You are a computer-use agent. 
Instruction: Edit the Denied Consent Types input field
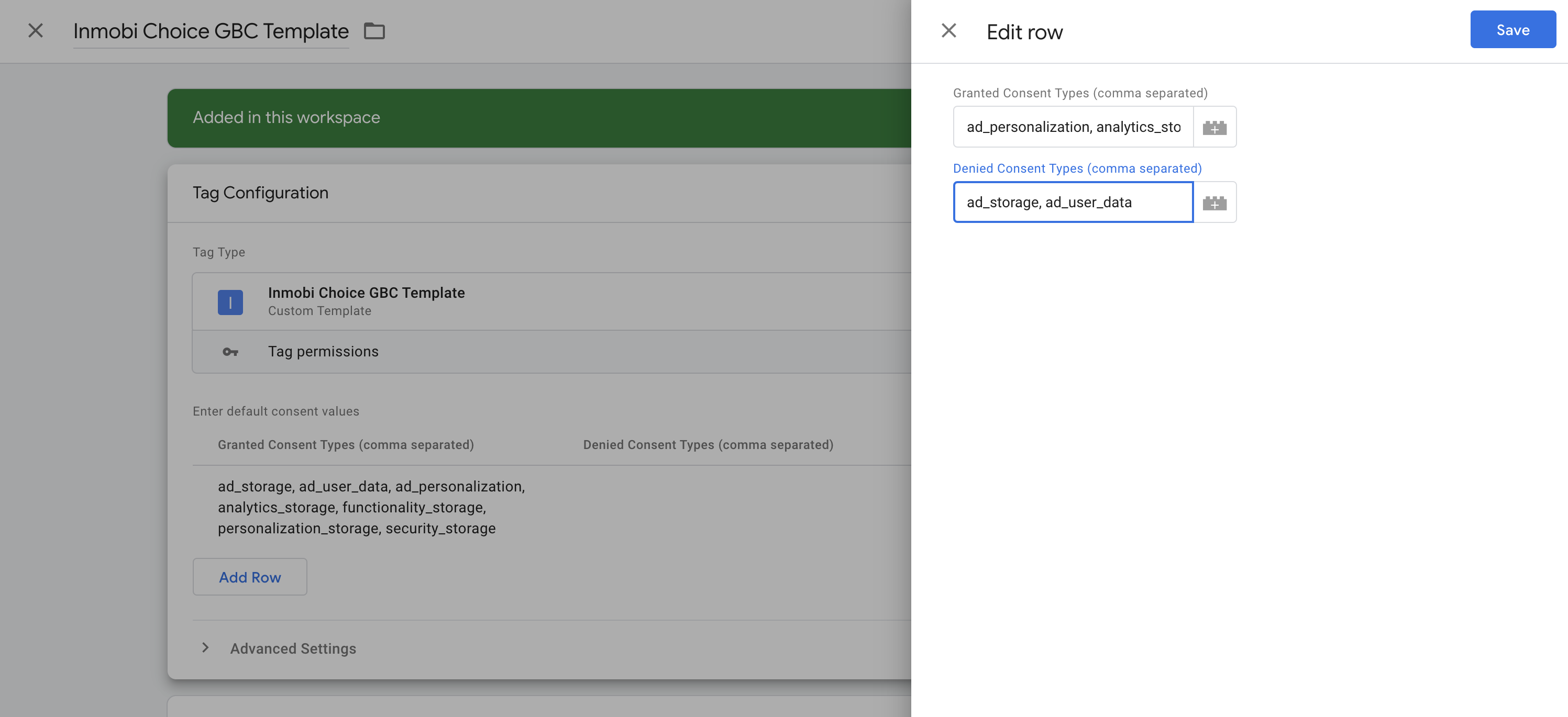tap(1073, 202)
